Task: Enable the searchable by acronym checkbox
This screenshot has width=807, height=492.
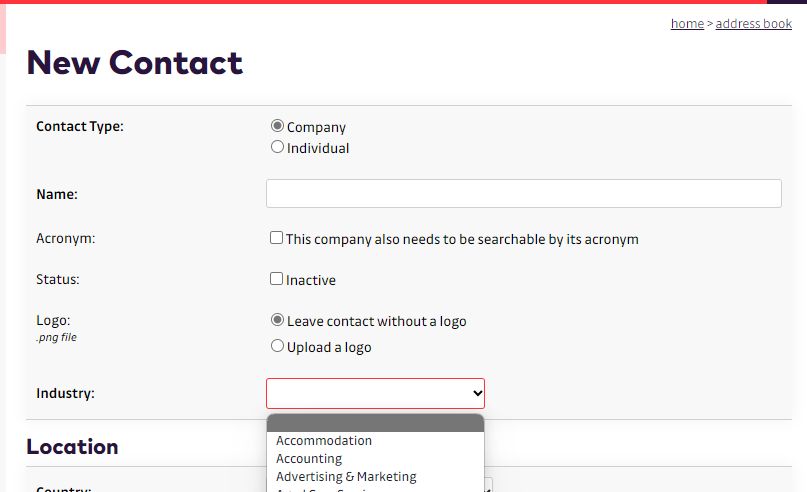Action: pyautogui.click(x=277, y=239)
